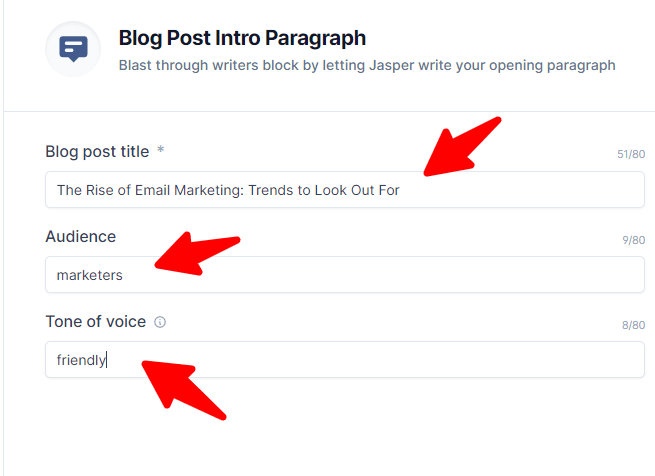Click the word 'marketers' in the Audience box
The width and height of the screenshot is (655, 476).
click(90, 275)
